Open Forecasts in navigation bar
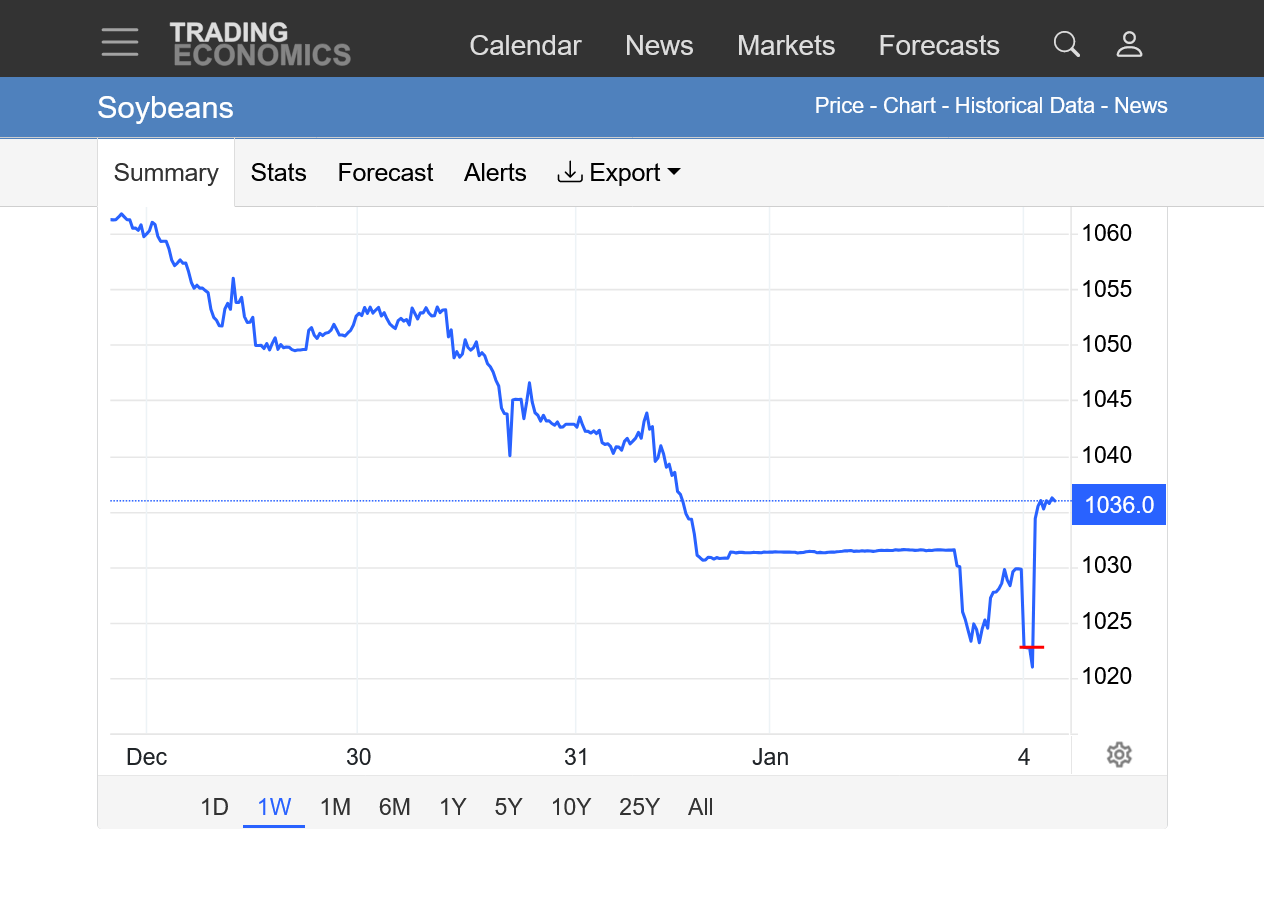 point(938,46)
